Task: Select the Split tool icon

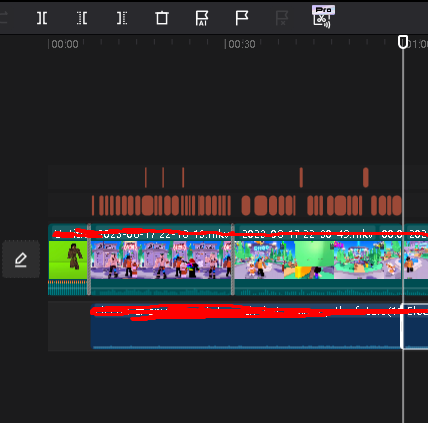Action: click(x=42, y=18)
